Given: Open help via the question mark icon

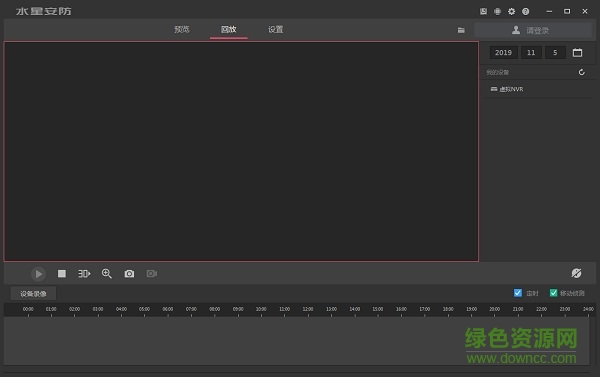Looking at the screenshot, I should [525, 11].
